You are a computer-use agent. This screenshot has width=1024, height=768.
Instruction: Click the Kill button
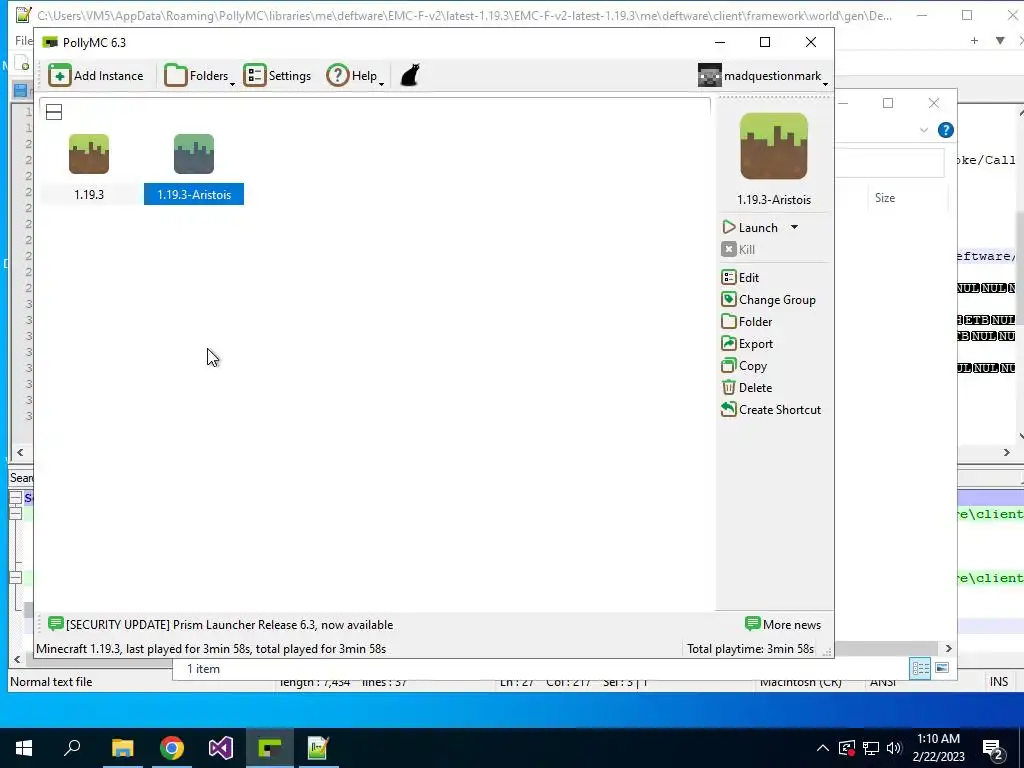coord(739,249)
